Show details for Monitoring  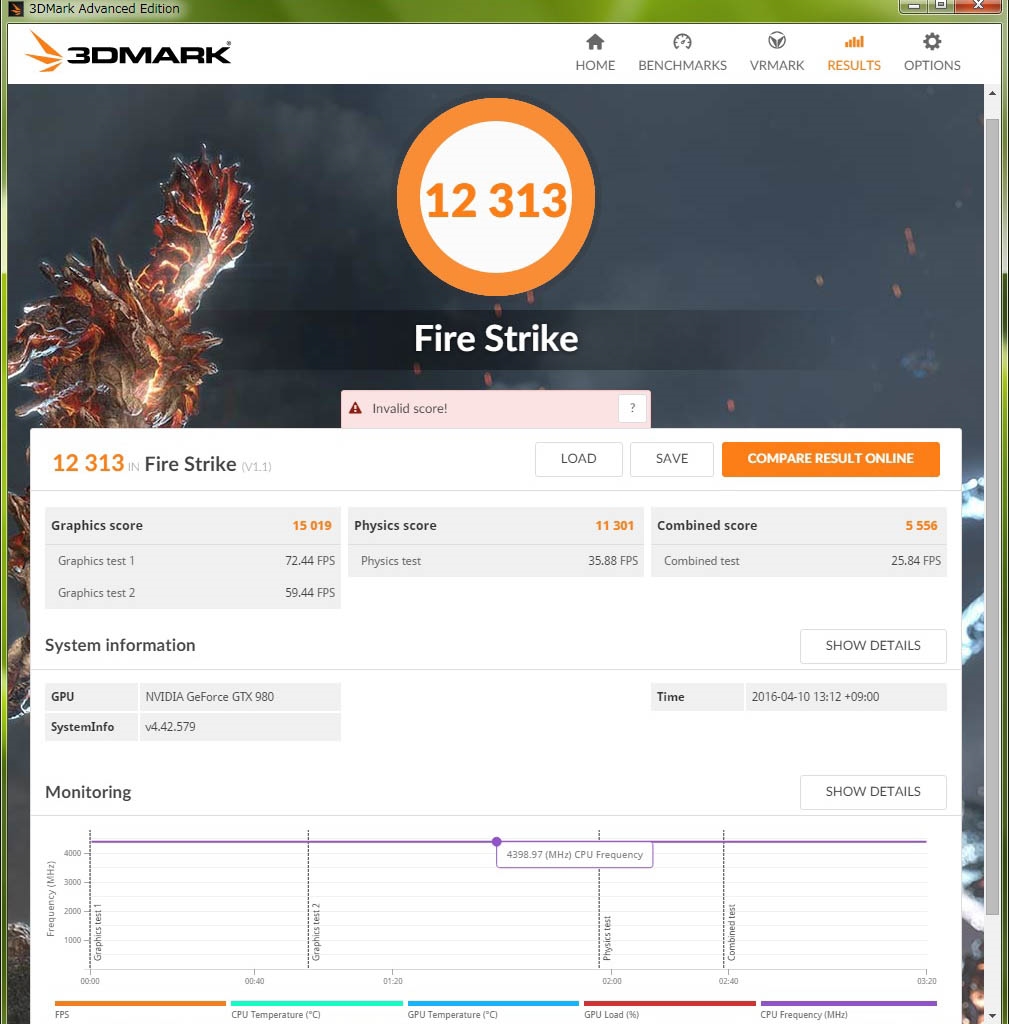[x=873, y=792]
